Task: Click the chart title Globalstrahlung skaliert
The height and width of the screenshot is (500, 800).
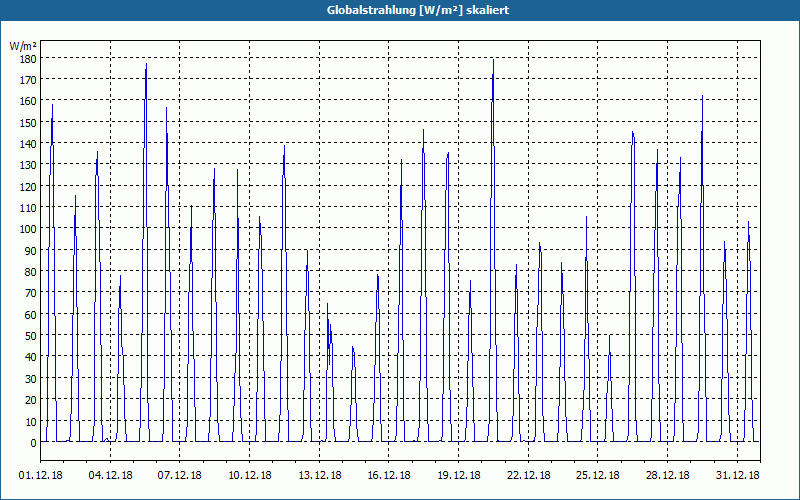Action: tap(418, 10)
